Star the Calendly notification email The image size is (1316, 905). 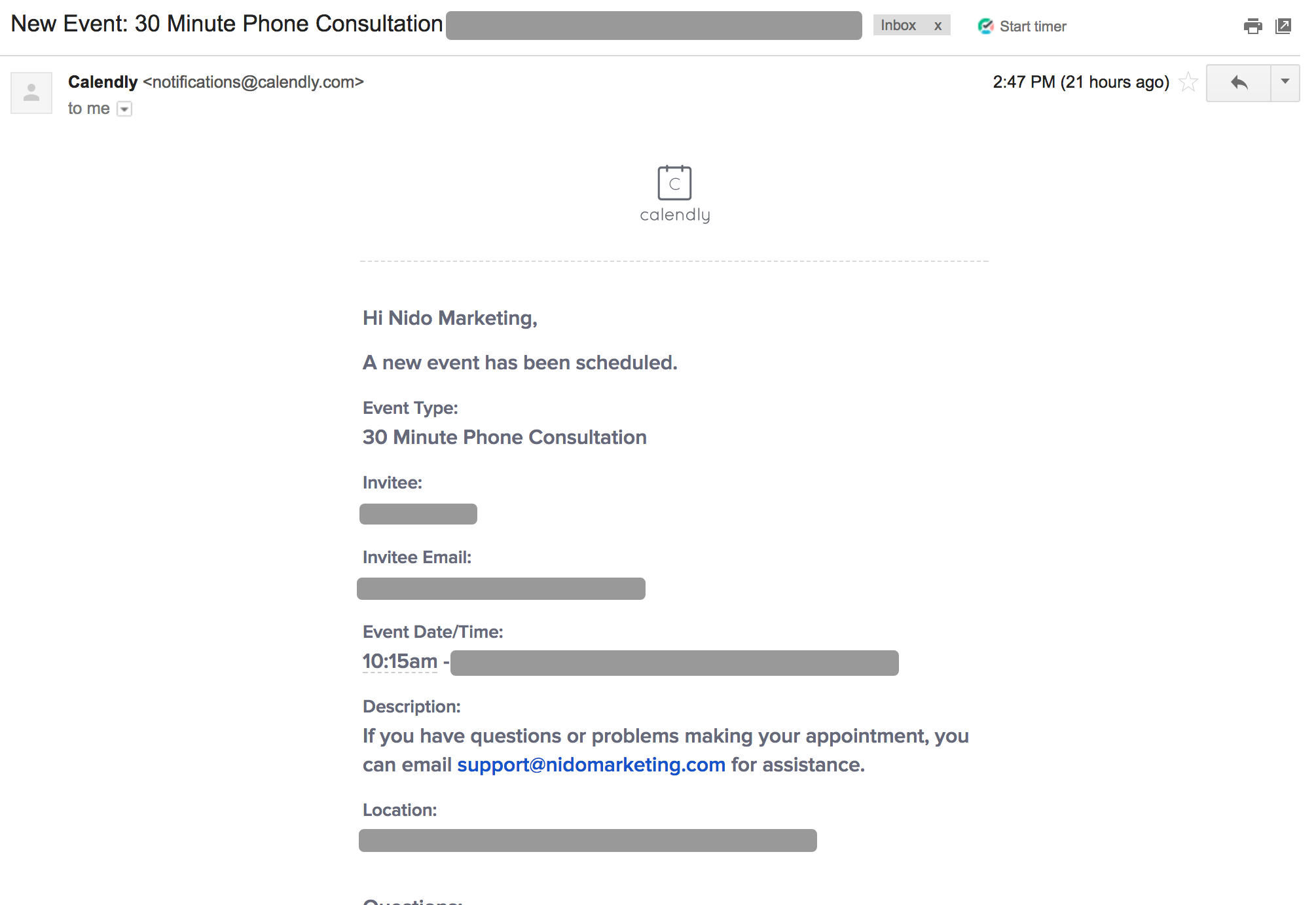1188,83
